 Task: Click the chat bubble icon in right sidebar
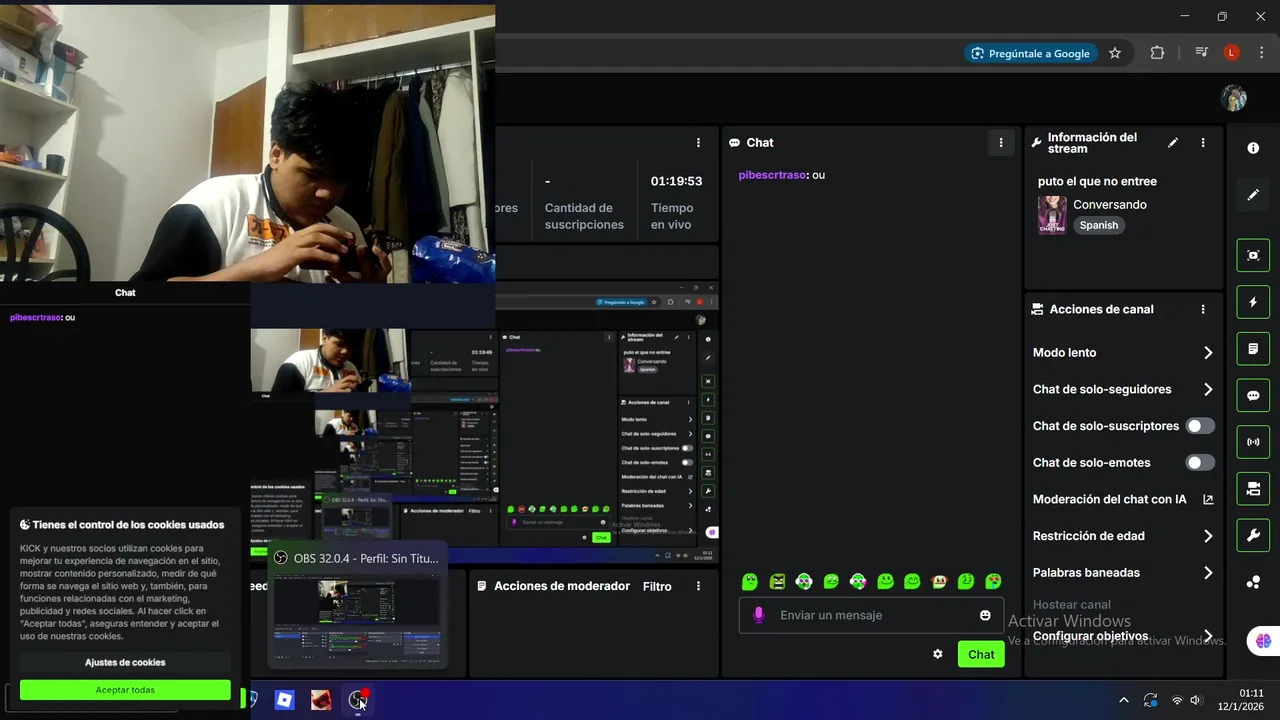[x=1253, y=395]
